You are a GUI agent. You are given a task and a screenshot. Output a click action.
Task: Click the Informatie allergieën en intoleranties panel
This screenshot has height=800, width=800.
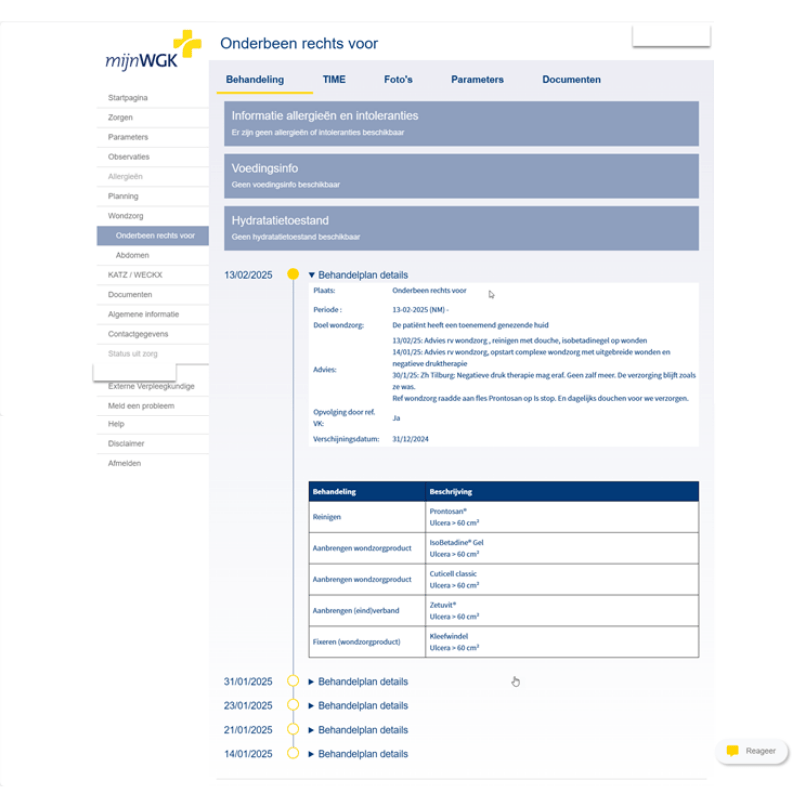tap(461, 123)
